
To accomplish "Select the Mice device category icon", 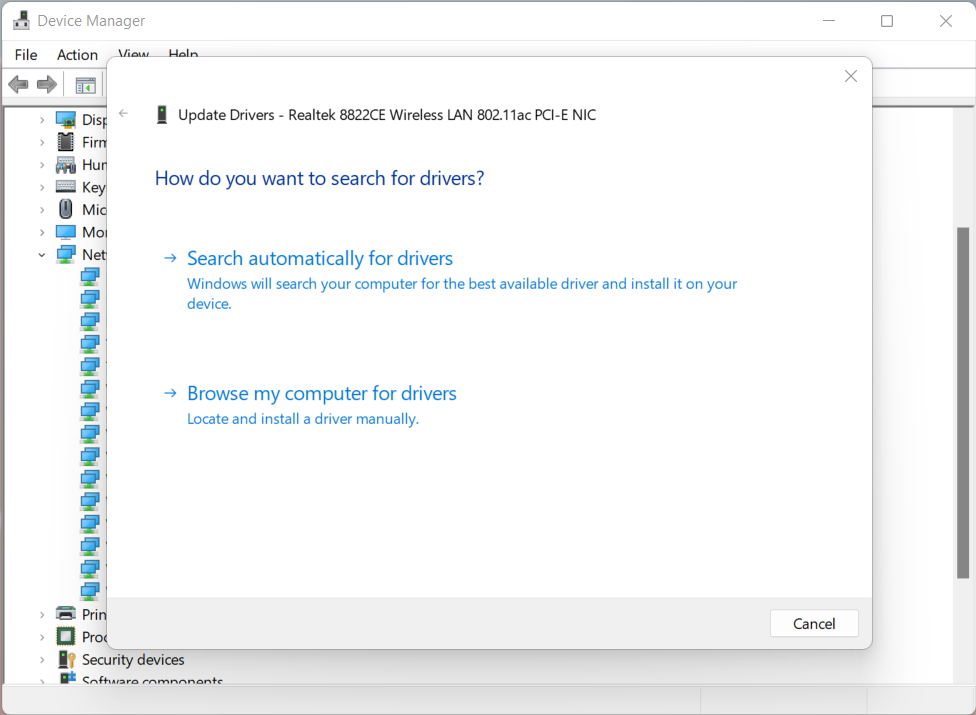I will 66,209.
